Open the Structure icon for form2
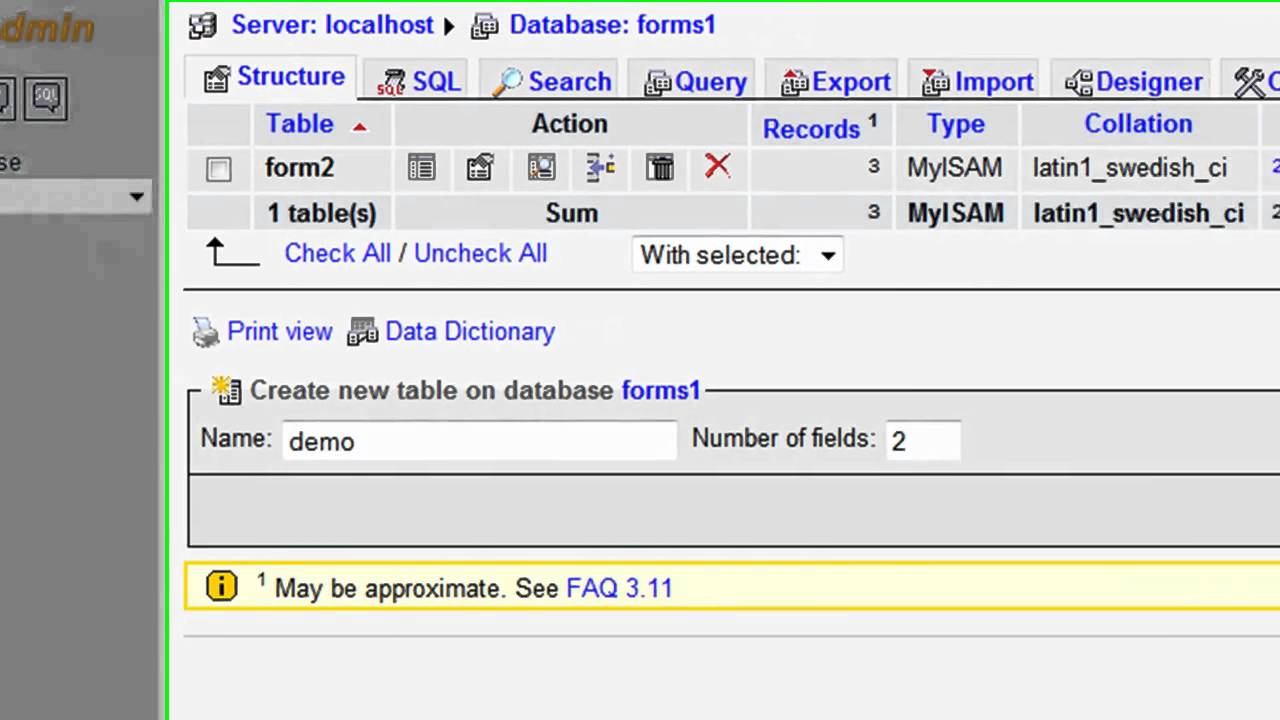The width and height of the screenshot is (1280, 720). 480,167
